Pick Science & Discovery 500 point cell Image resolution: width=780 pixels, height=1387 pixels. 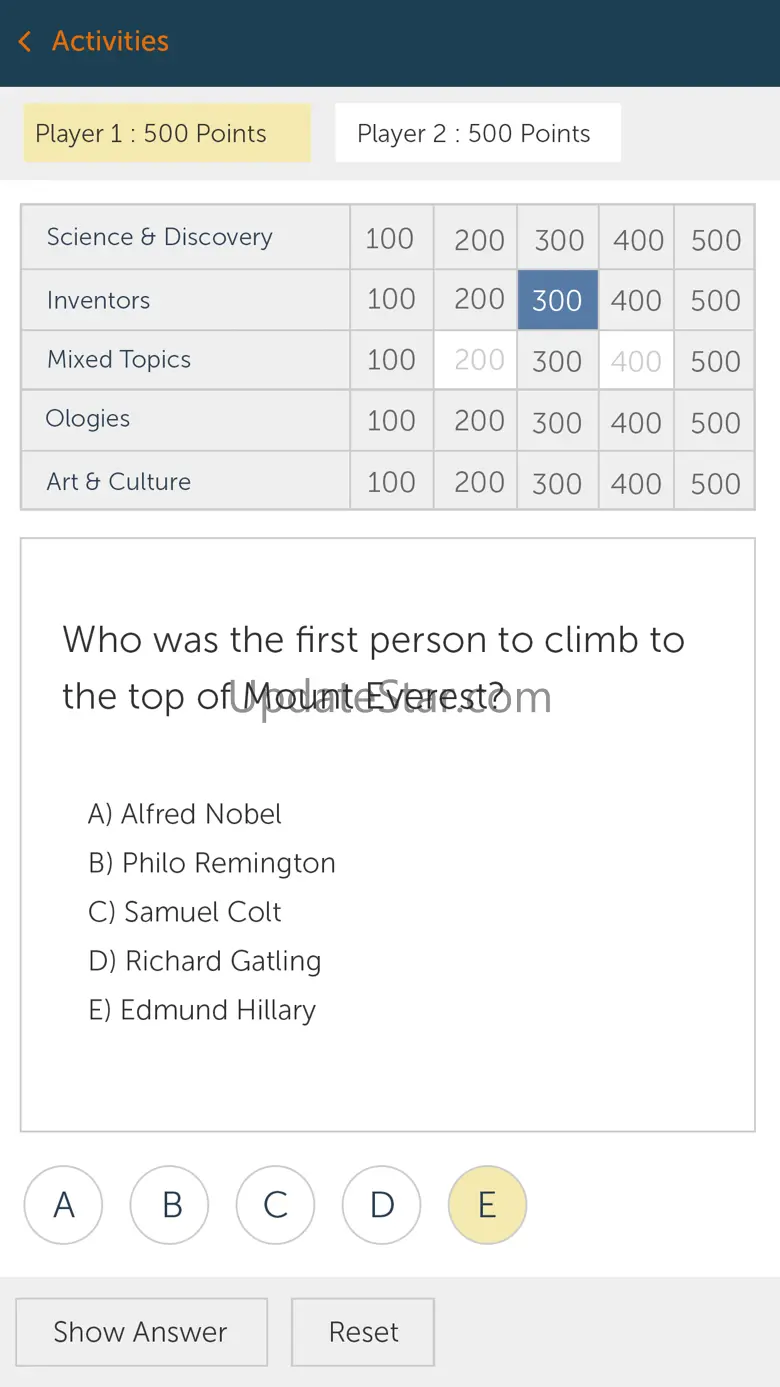coord(715,238)
